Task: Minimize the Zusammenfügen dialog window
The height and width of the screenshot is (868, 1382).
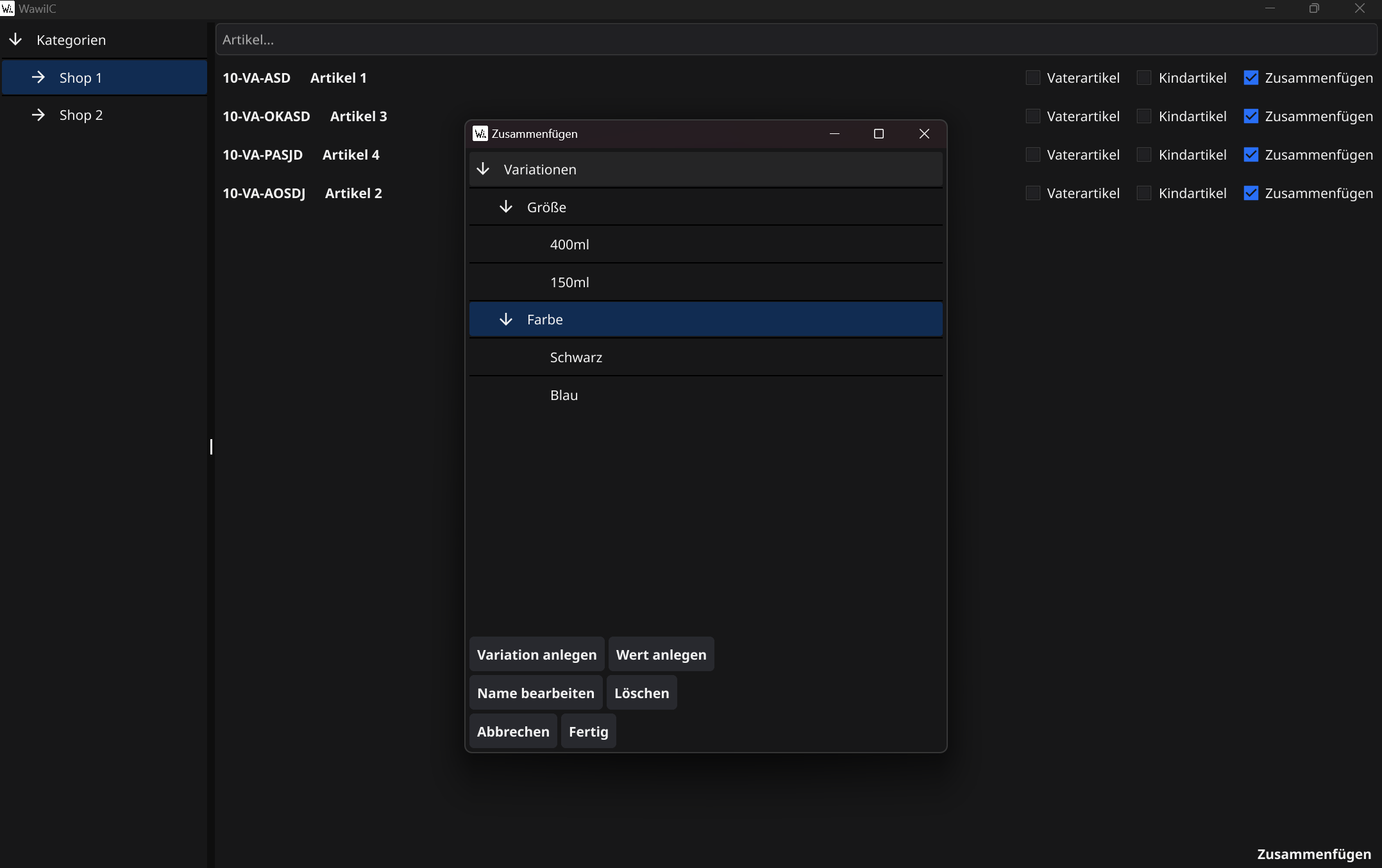Action: tap(834, 133)
